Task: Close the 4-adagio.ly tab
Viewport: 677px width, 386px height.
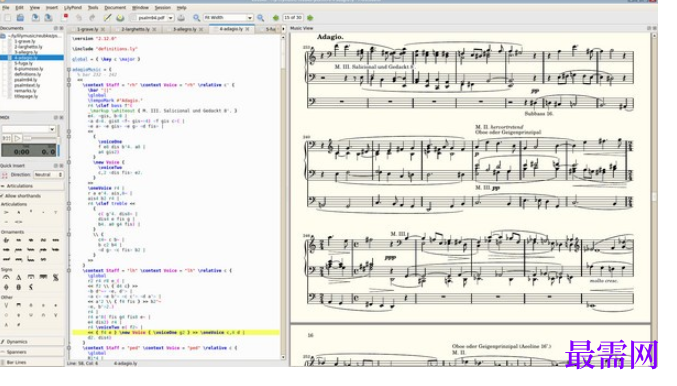Action: [247, 29]
